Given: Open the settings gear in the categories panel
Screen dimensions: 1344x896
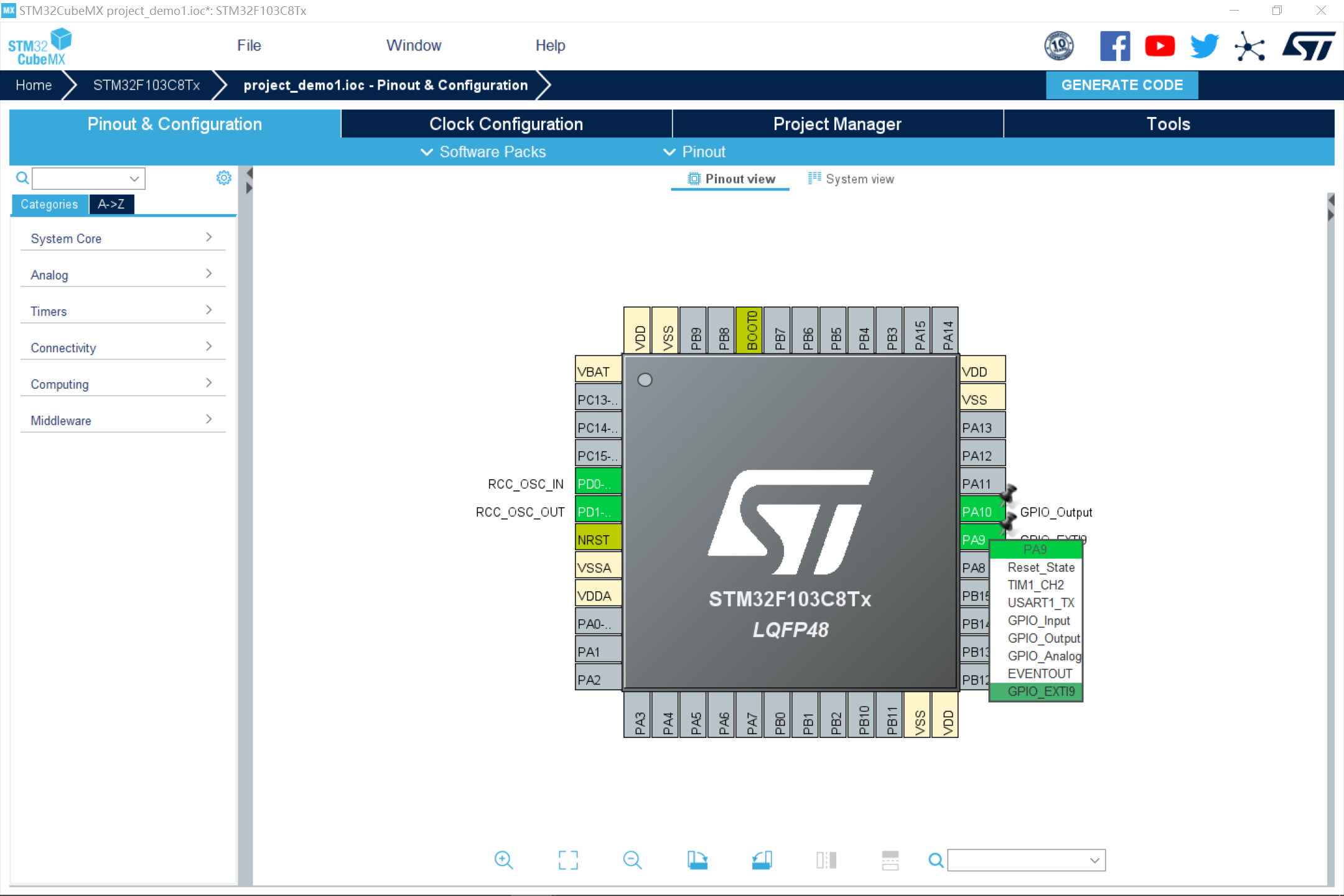Looking at the screenshot, I should tap(223, 178).
